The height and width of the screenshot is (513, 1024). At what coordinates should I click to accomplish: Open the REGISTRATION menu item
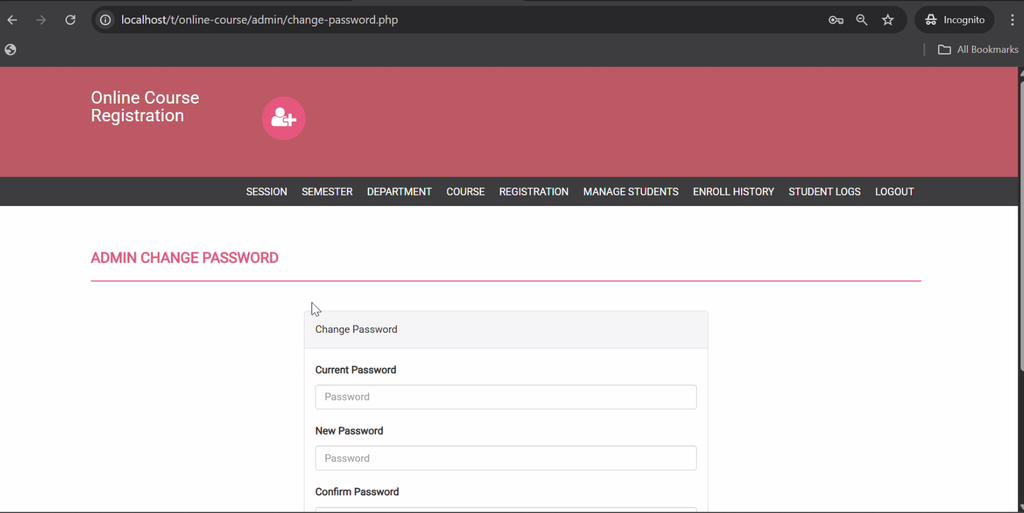(534, 192)
